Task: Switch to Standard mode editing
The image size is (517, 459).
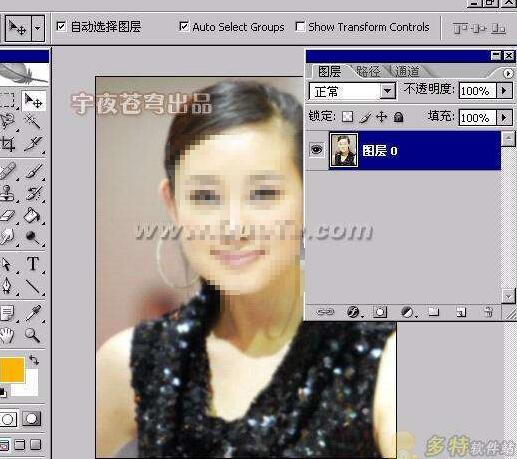Action: pyautogui.click(x=8, y=419)
